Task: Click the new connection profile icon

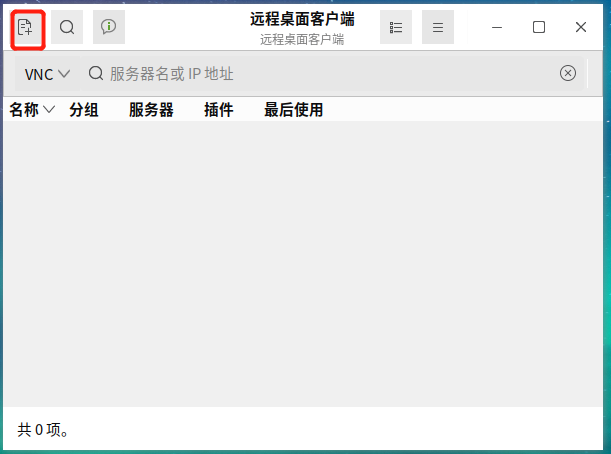Action: click(26, 27)
